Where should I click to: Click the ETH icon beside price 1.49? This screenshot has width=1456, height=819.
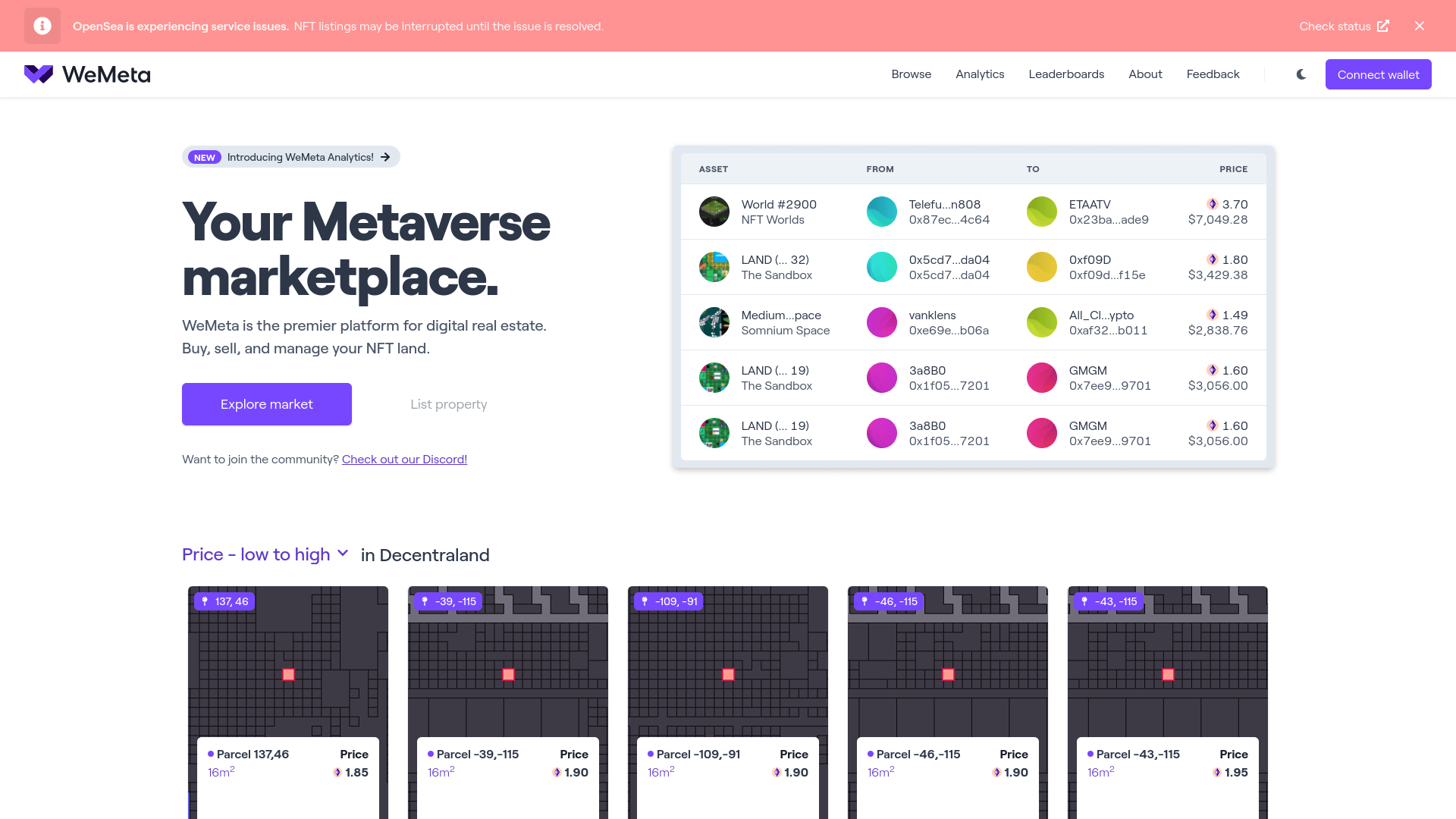(x=1213, y=315)
